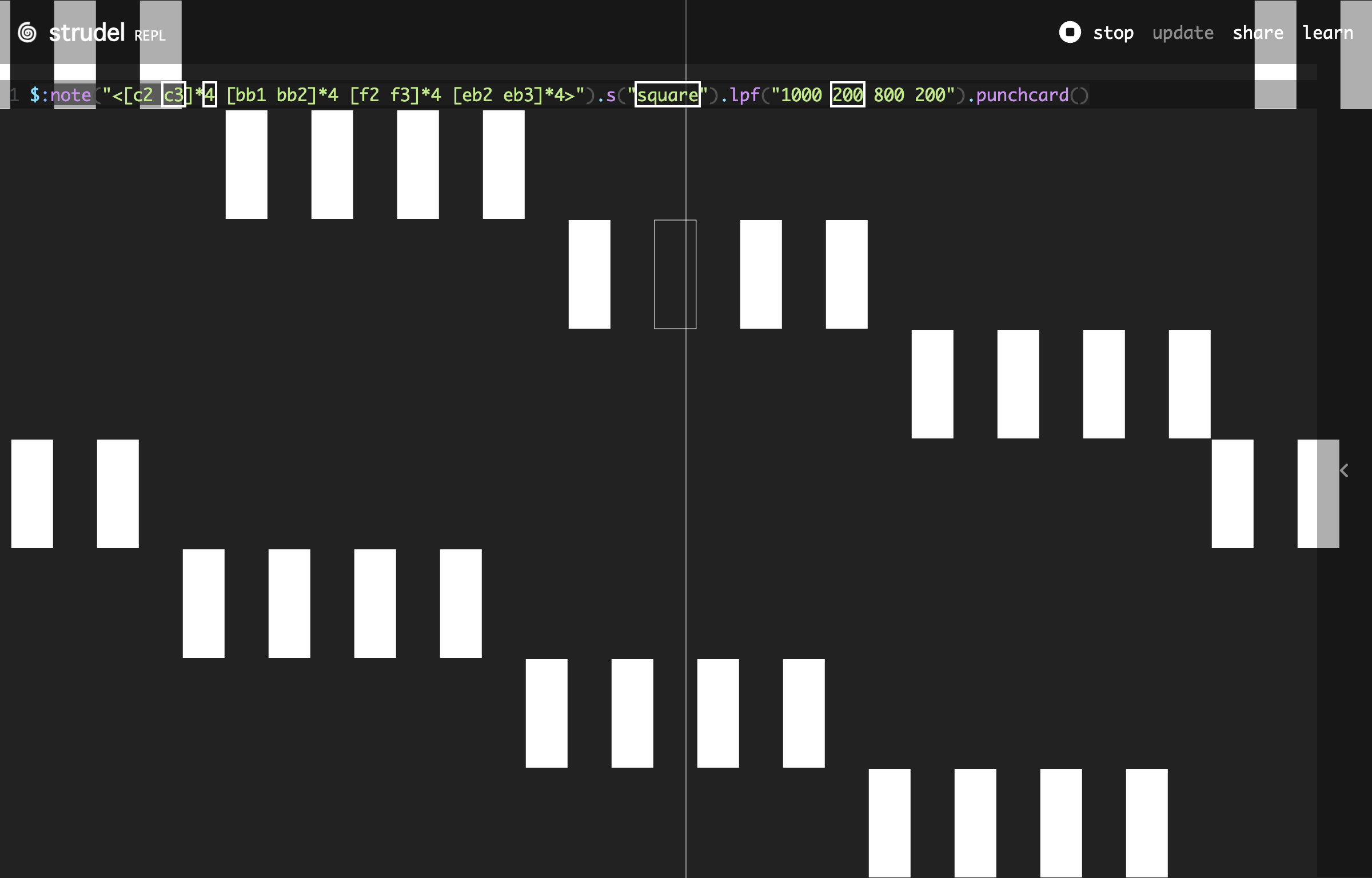This screenshot has height=878, width=1372.
Task: Click the "update" action in the top bar
Action: tap(1183, 33)
